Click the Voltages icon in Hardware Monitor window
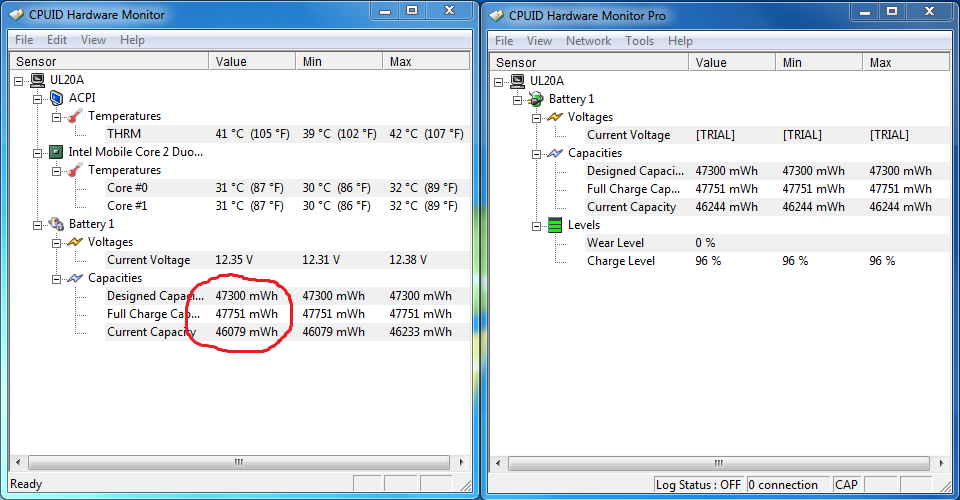960x500 pixels. [x=75, y=242]
